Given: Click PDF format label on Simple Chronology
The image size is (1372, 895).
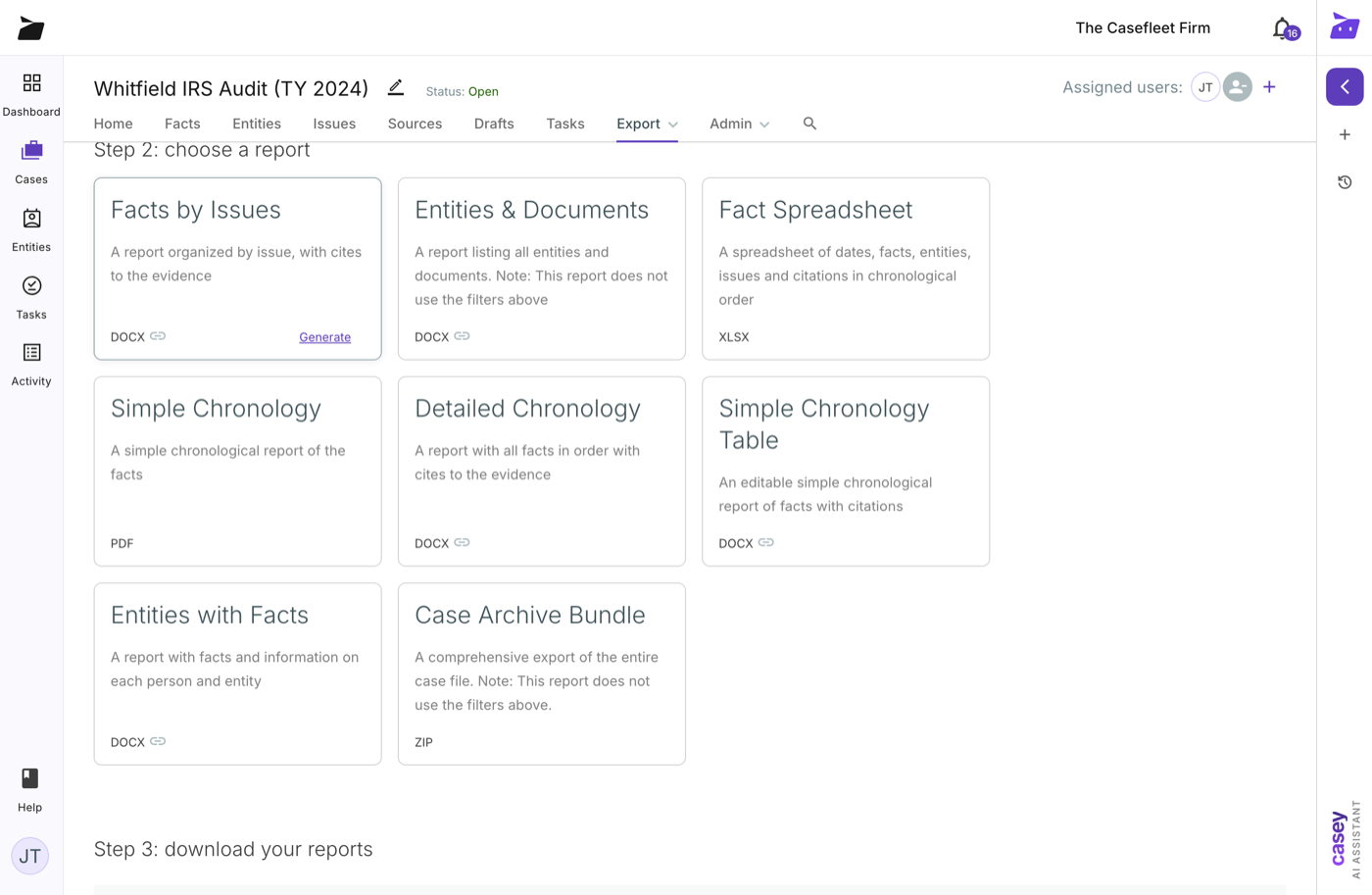Looking at the screenshot, I should pos(122,543).
